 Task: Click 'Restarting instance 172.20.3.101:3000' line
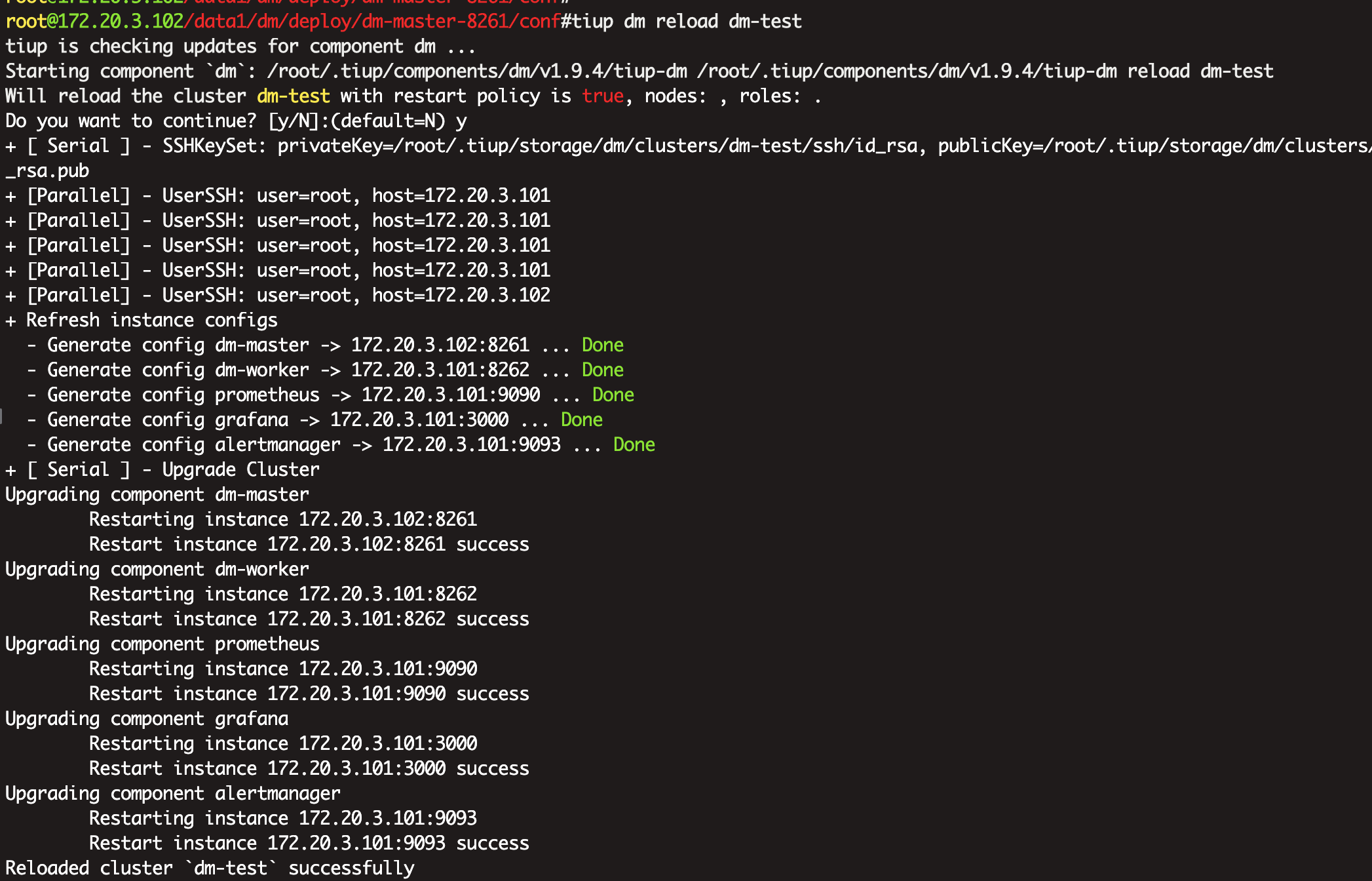tap(282, 744)
